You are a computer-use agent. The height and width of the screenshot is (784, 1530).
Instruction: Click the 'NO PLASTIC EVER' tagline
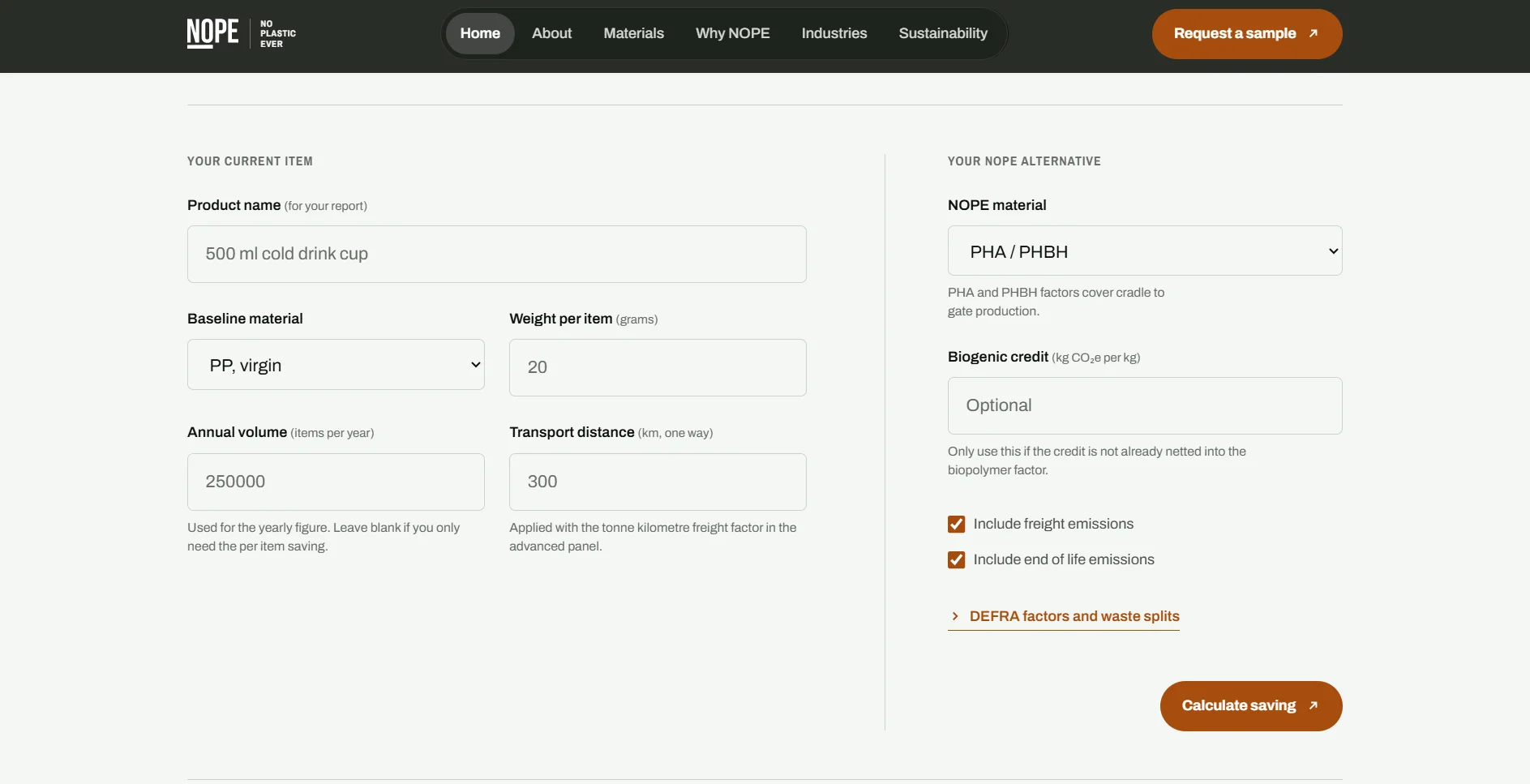pos(278,34)
